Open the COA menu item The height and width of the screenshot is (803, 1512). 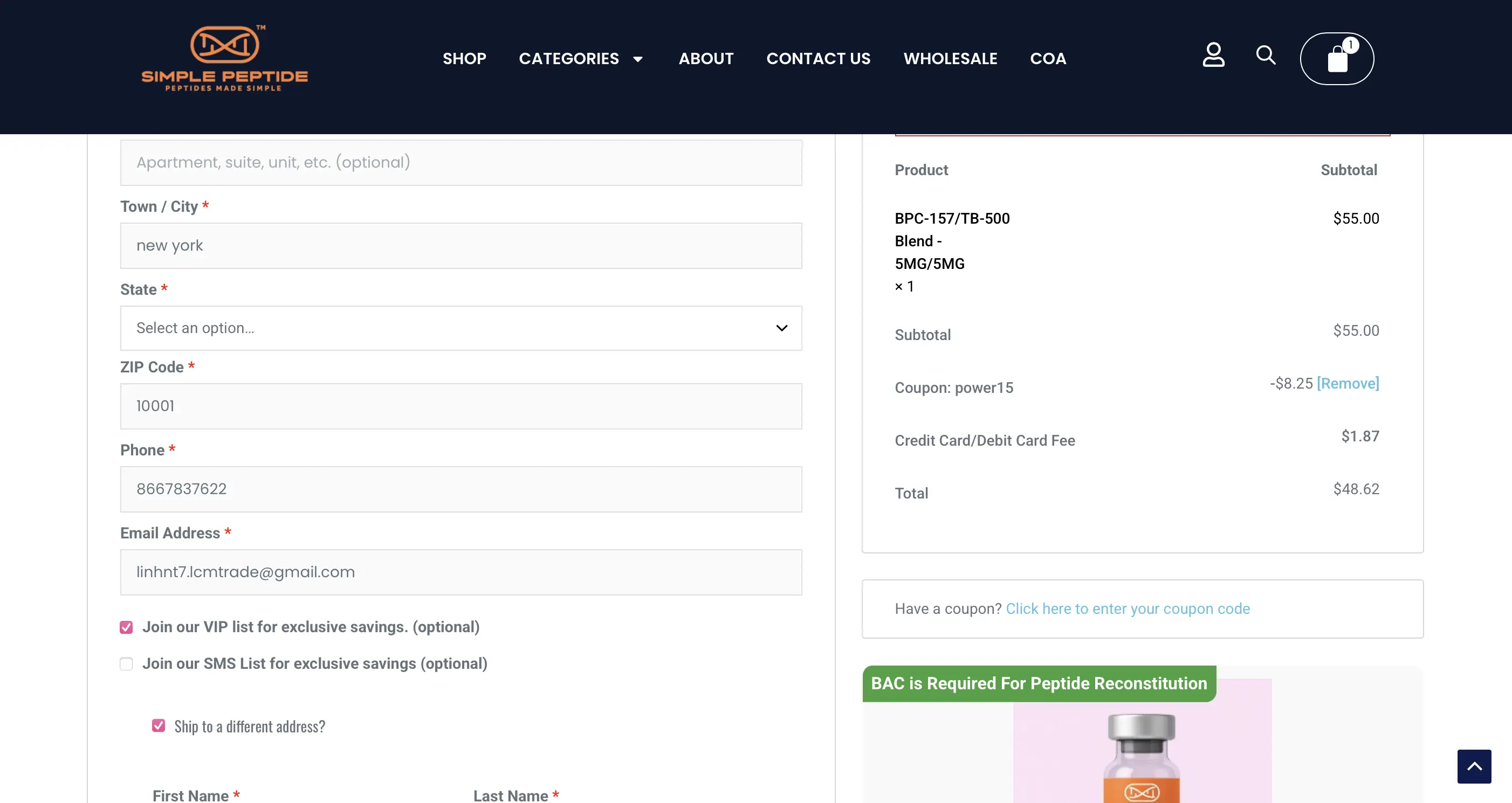pyautogui.click(x=1048, y=59)
